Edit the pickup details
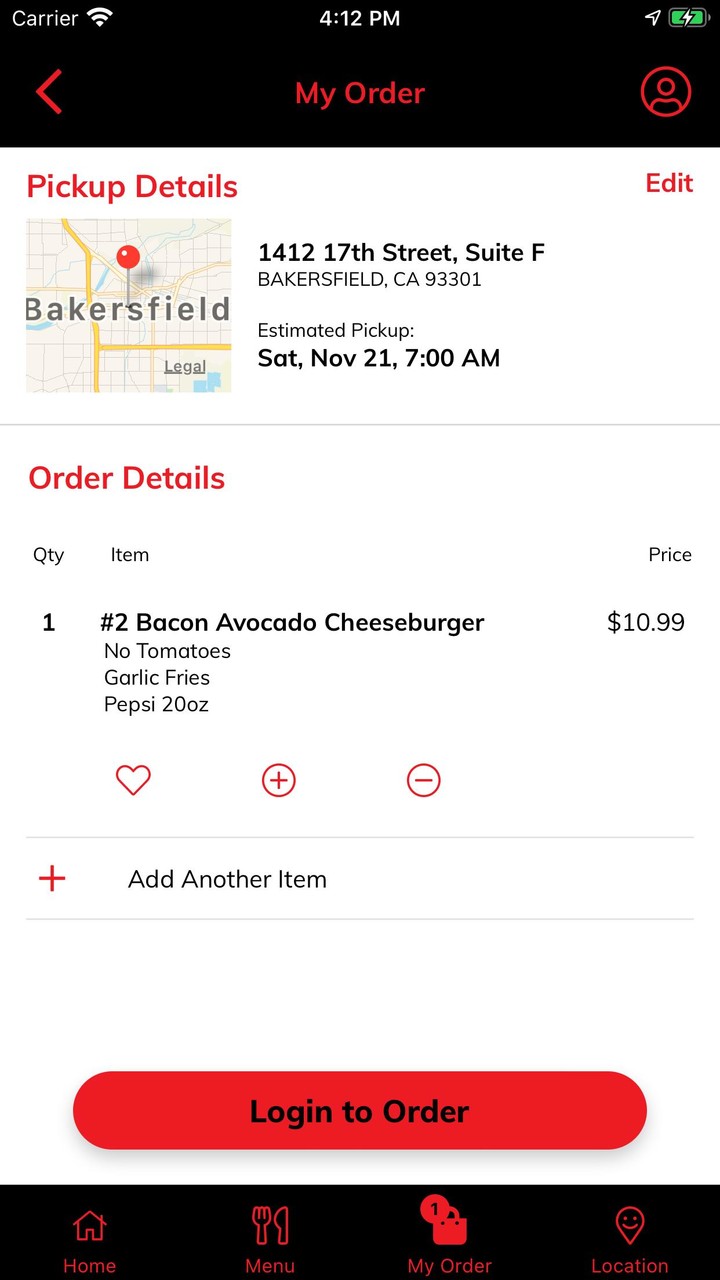Image resolution: width=720 pixels, height=1280 pixels. pos(669,183)
